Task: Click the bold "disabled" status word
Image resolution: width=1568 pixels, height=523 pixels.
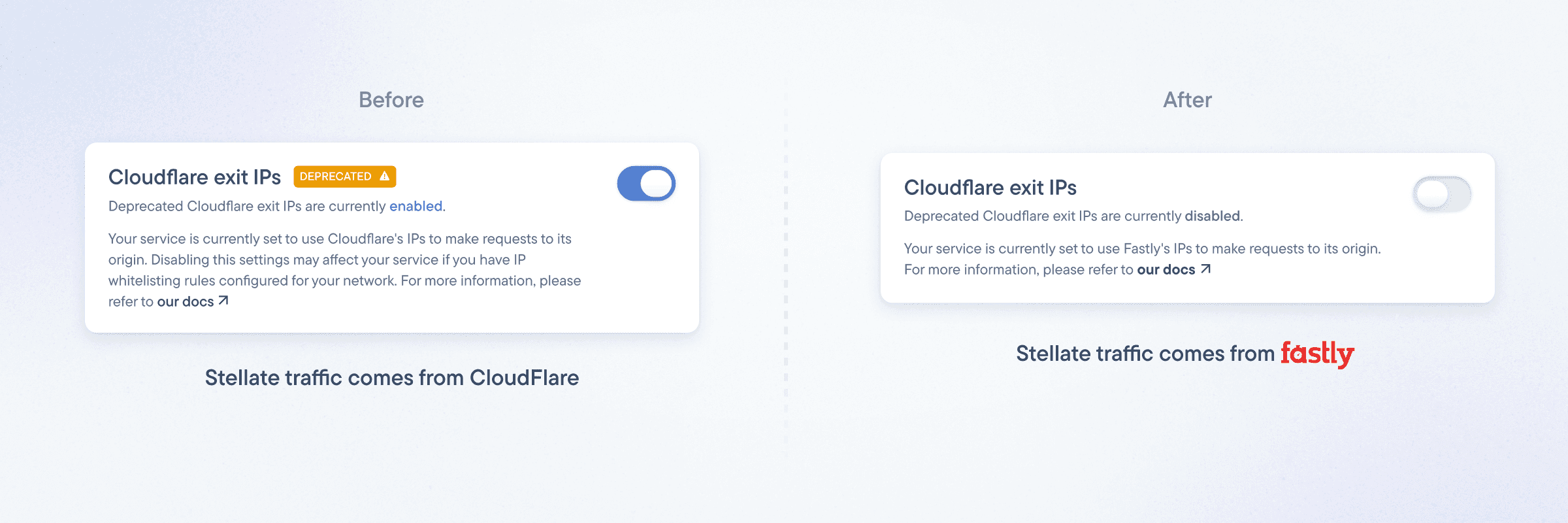Action: (1213, 216)
